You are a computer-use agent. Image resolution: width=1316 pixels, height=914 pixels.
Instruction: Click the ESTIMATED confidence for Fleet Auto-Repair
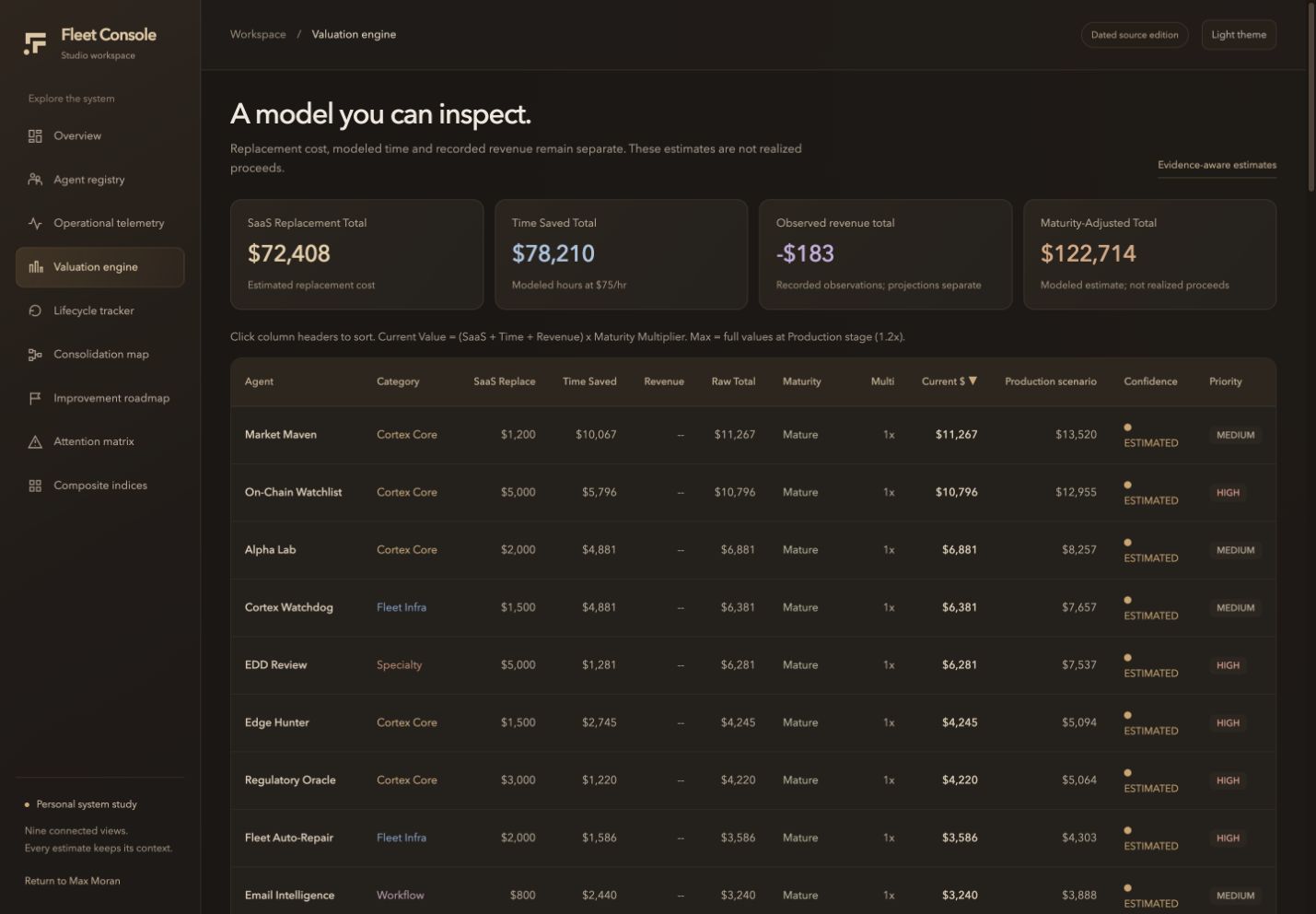1150,838
